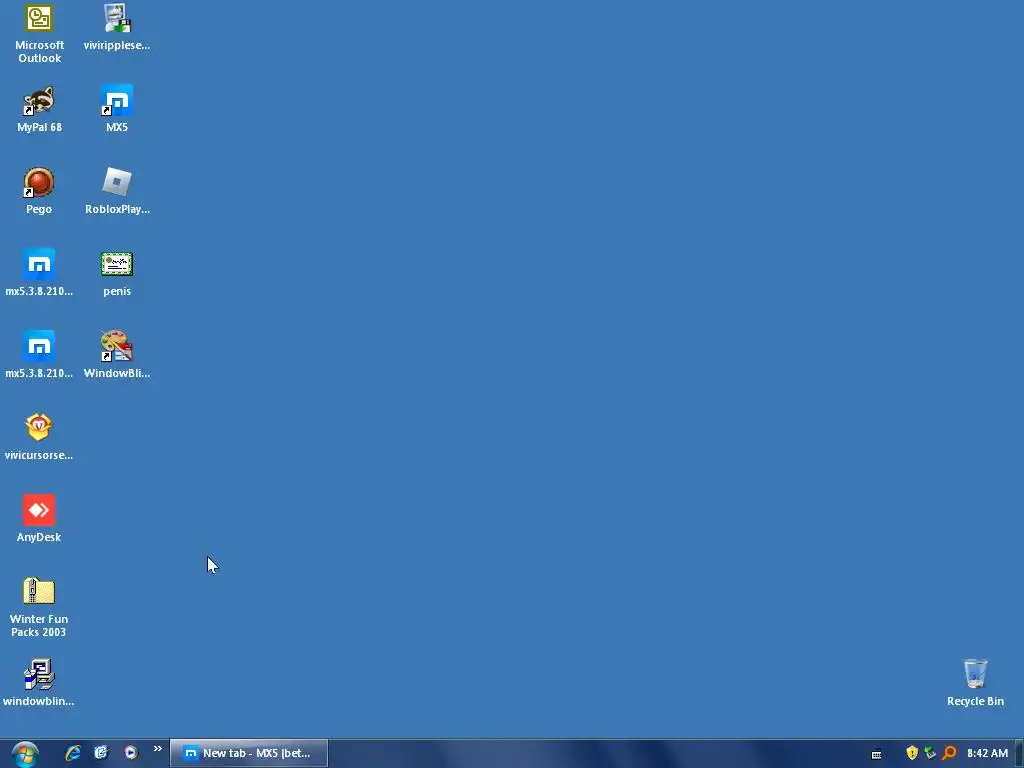Open the Winter Fun Packs 2003 folder
Viewport: 1024px width, 768px height.
pyautogui.click(x=39, y=607)
